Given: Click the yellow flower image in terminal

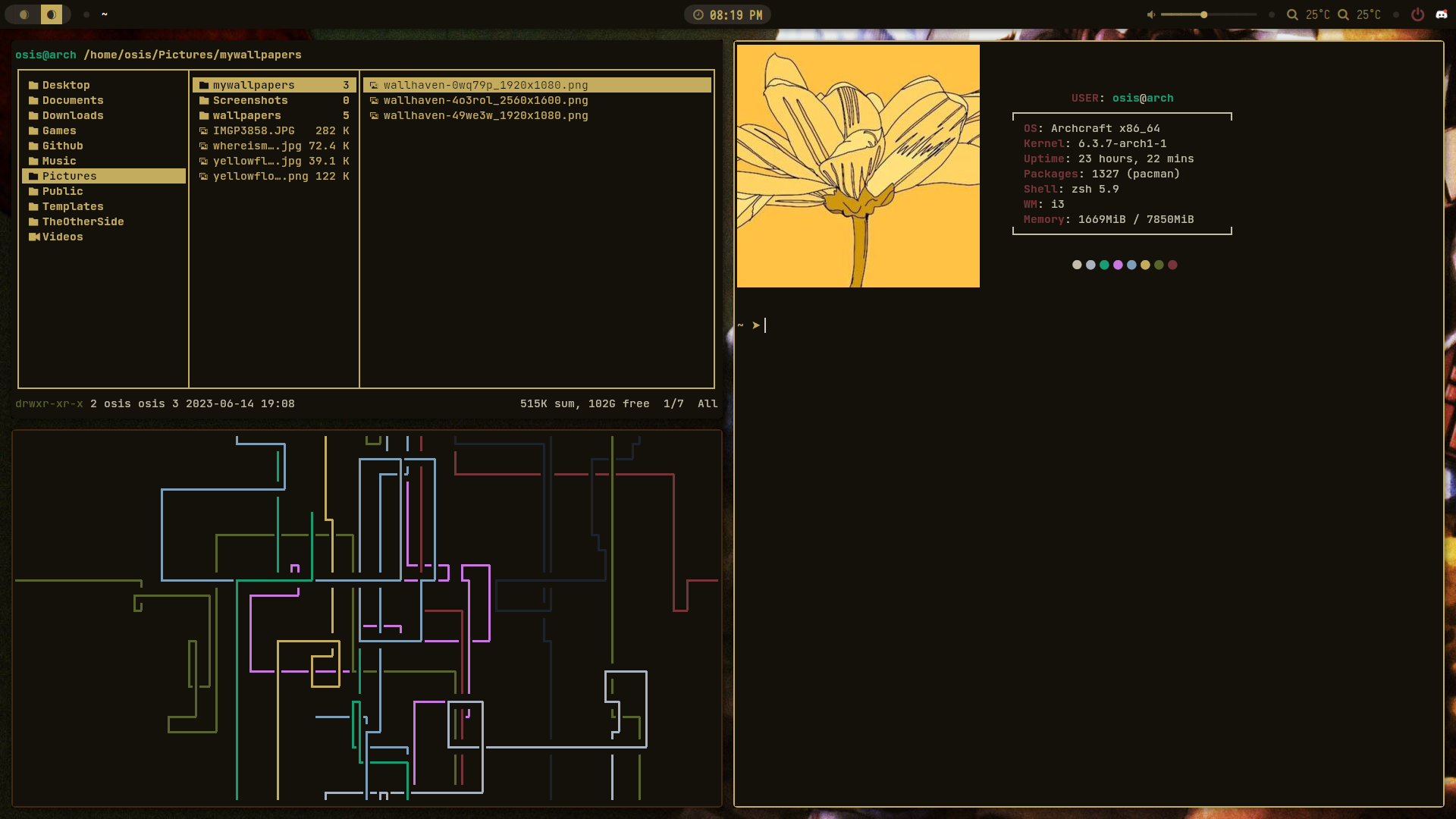Looking at the screenshot, I should click(x=858, y=166).
